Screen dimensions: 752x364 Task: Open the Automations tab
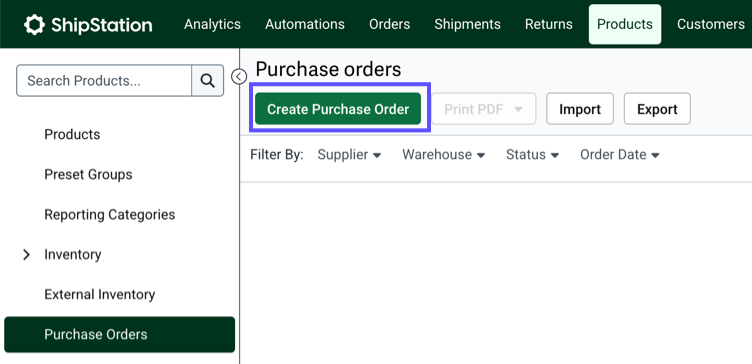pos(305,24)
